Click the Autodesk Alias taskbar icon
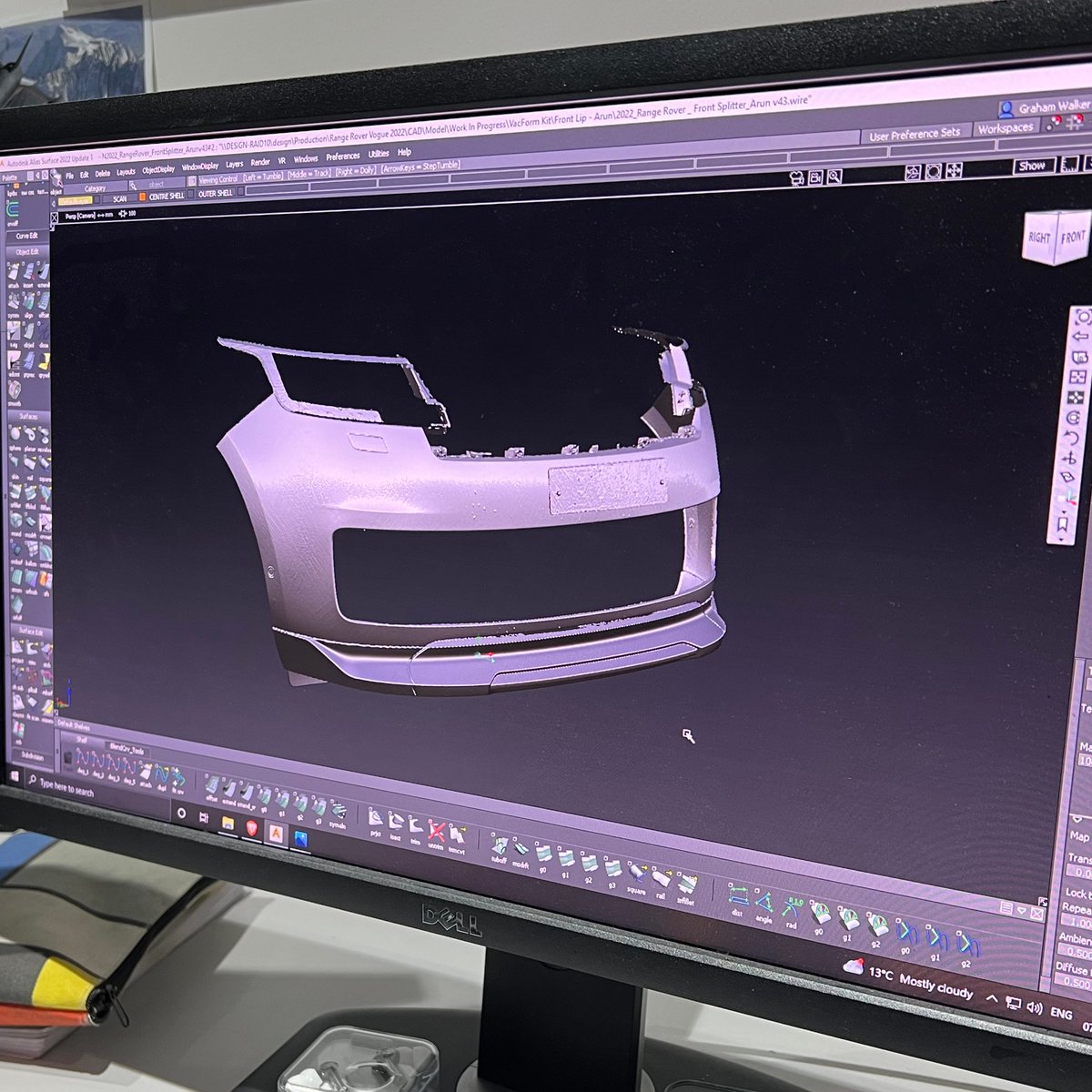This screenshot has height=1092, width=1092. (276, 833)
